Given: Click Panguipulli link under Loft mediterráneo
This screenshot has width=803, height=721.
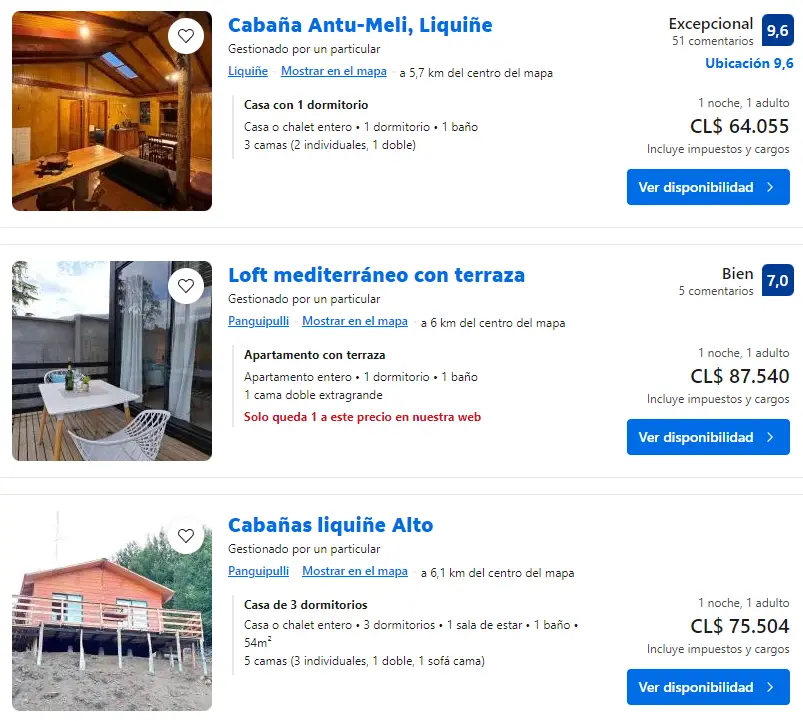Looking at the screenshot, I should pyautogui.click(x=258, y=322).
